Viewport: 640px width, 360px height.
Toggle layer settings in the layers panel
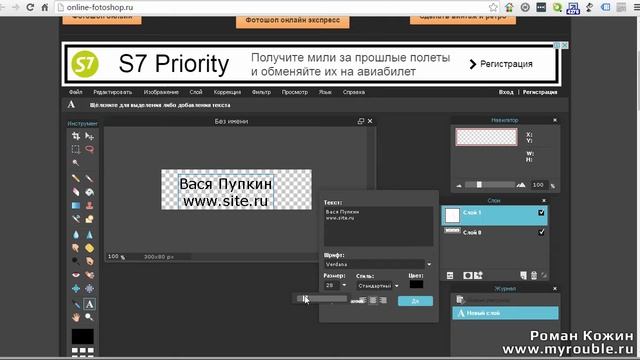450,276
